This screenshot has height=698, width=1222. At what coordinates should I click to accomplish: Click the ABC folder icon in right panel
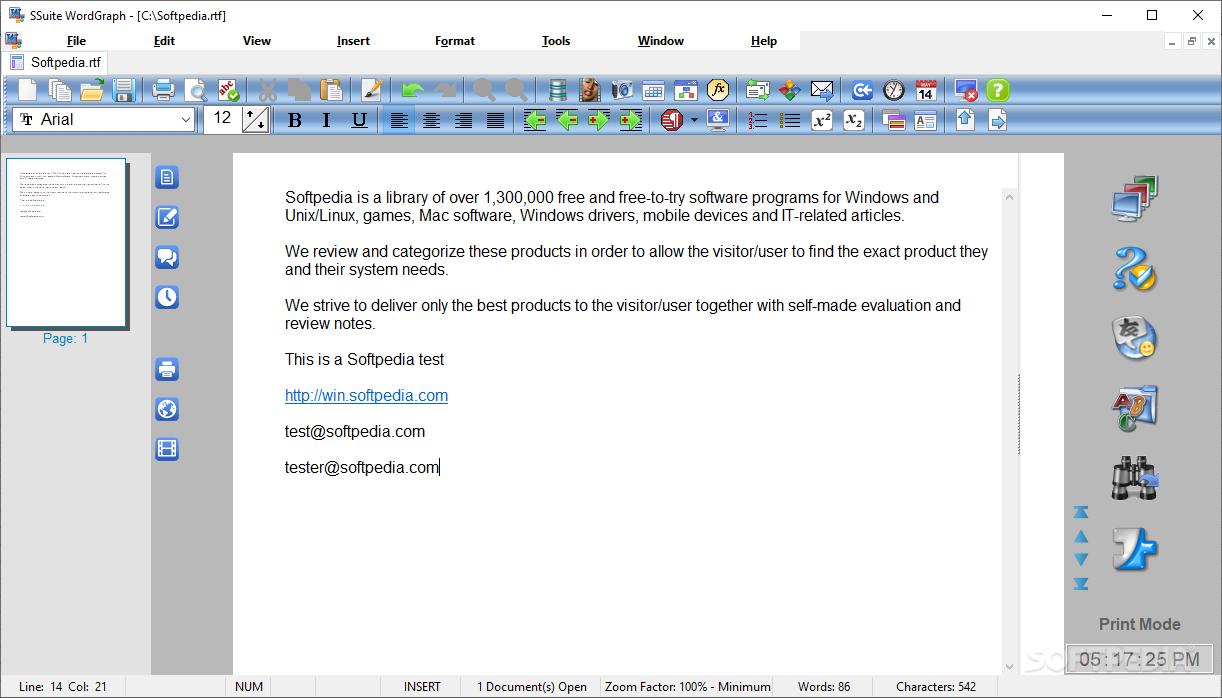coord(1135,409)
